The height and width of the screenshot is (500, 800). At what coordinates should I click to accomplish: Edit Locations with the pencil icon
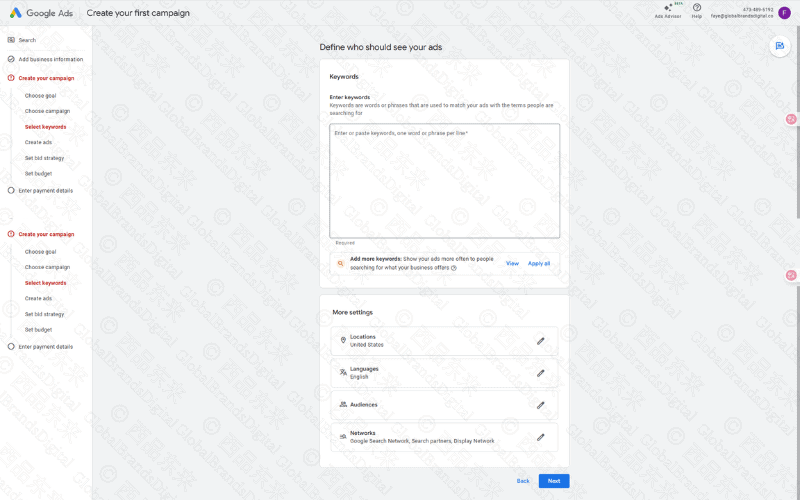tap(540, 341)
